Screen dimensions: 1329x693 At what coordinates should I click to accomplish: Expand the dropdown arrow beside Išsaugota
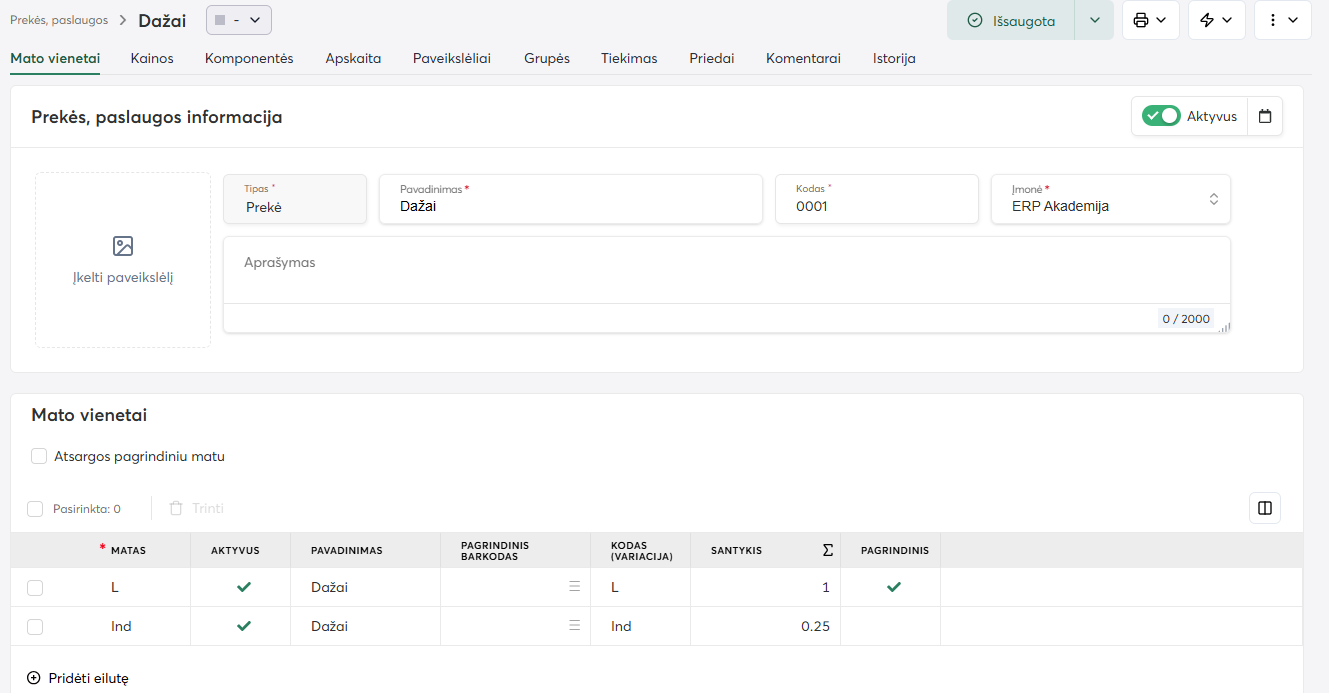click(x=1094, y=20)
